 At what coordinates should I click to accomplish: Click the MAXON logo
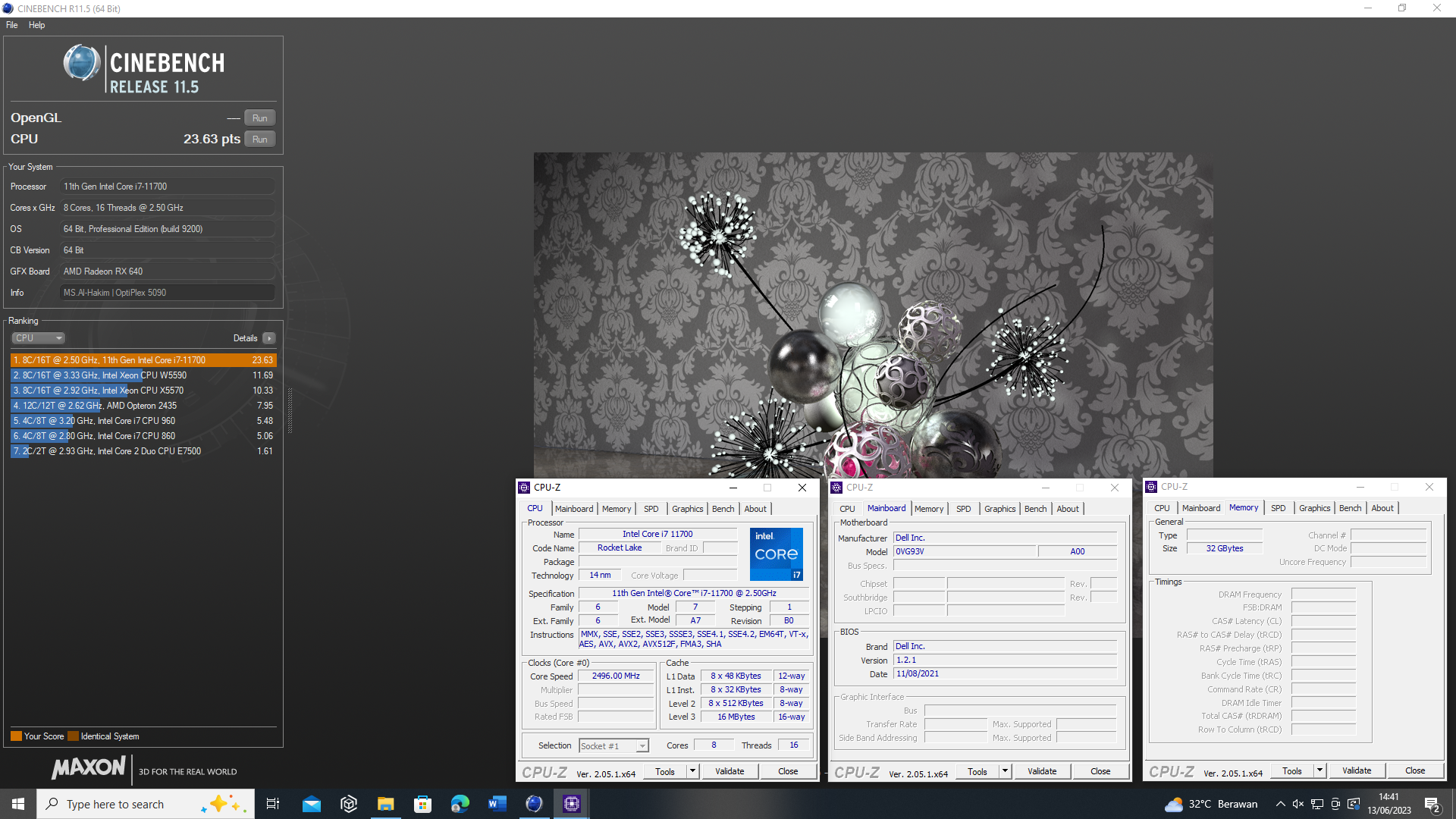89,767
